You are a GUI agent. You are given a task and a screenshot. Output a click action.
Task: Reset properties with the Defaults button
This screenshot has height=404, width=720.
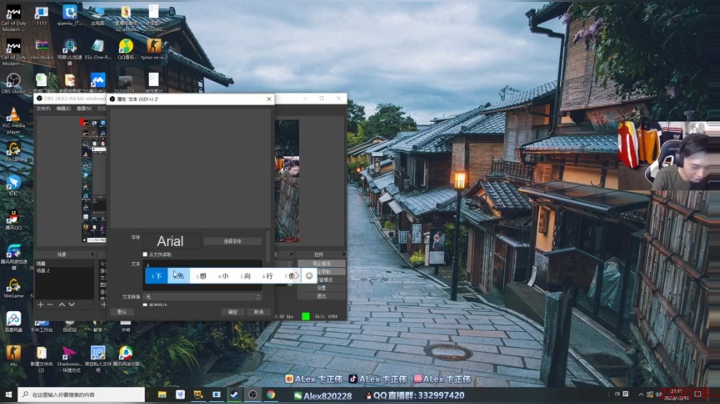tap(122, 312)
